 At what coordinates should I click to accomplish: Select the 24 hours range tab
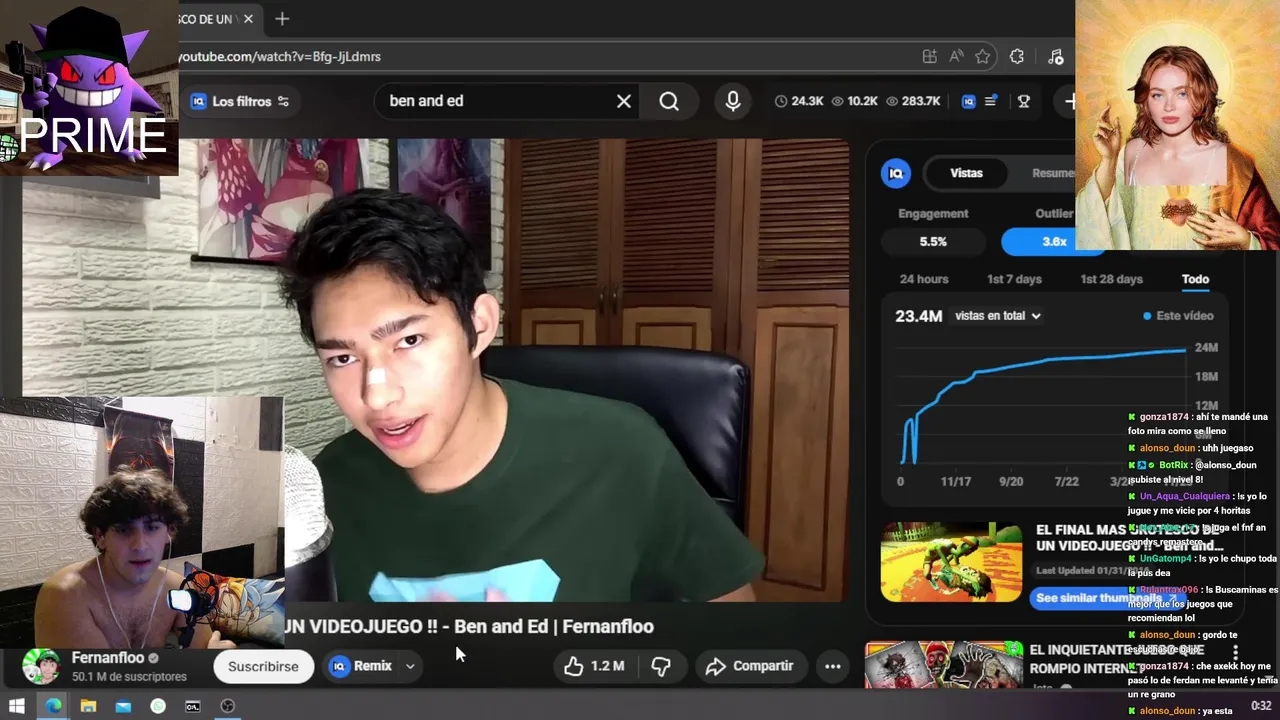[x=924, y=279]
